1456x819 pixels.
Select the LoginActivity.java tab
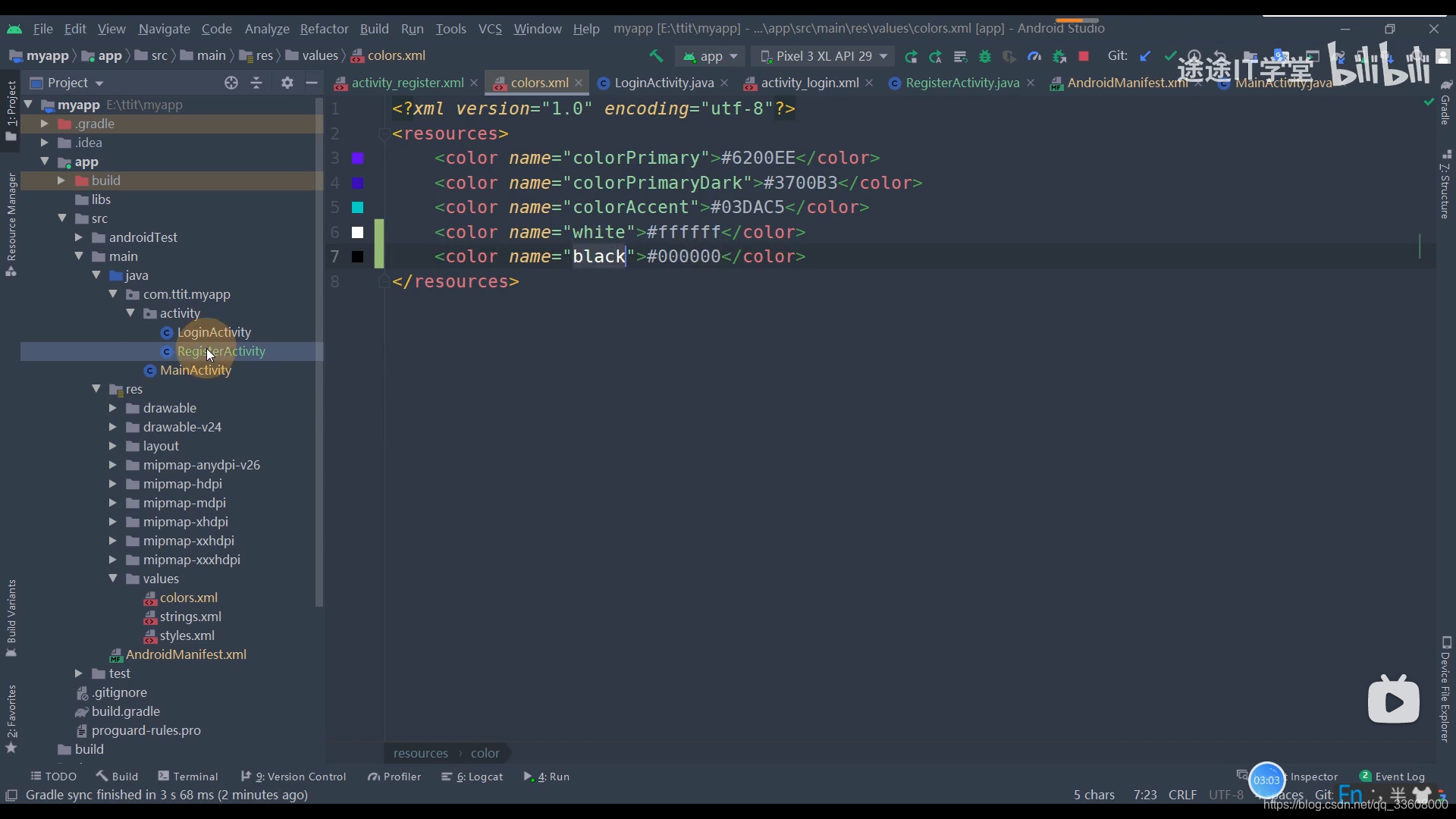click(659, 82)
